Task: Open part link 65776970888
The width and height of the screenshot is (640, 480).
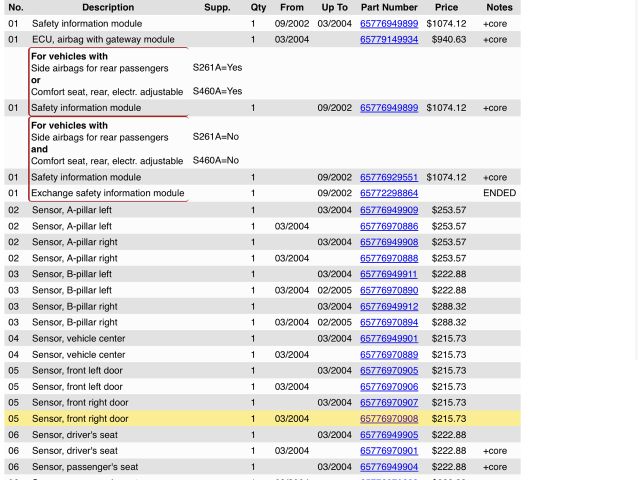Action: [389, 259]
